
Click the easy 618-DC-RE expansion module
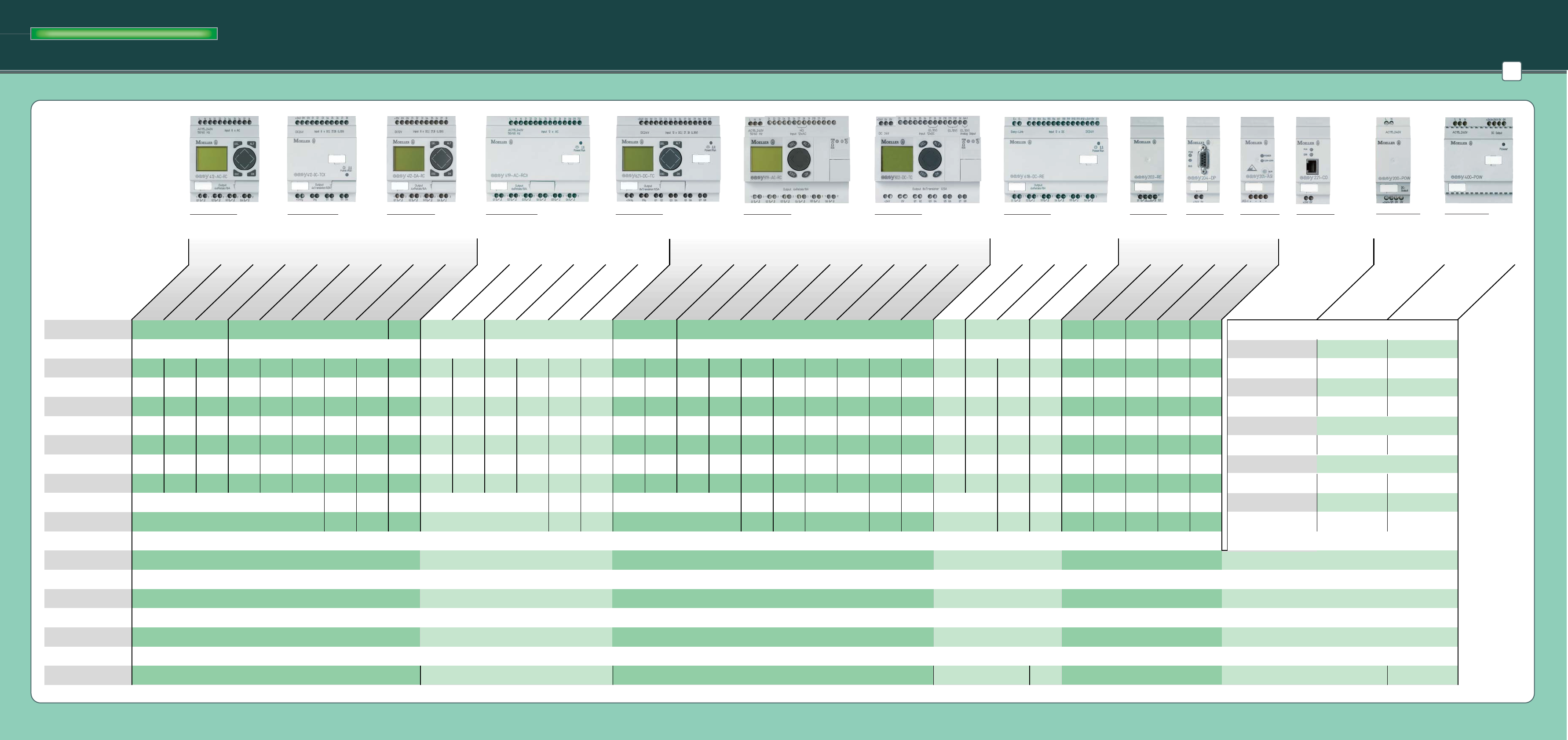click(x=1056, y=160)
